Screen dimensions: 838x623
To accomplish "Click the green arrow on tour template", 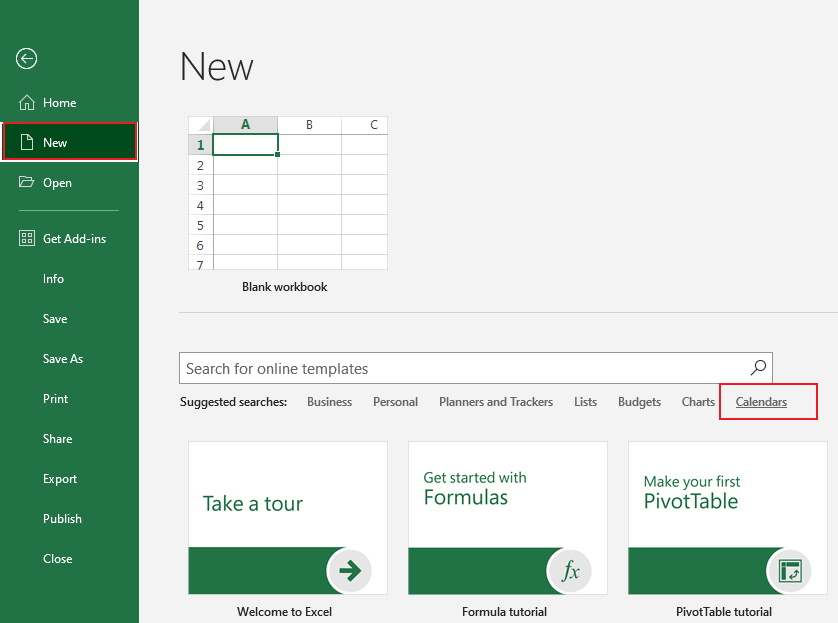I will [x=349, y=571].
